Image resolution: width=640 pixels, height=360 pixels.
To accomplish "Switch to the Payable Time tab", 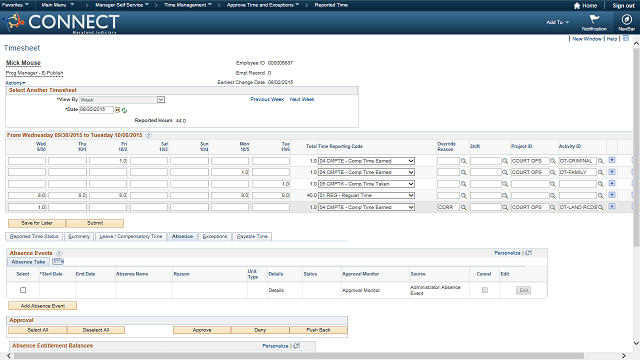I will (252, 236).
